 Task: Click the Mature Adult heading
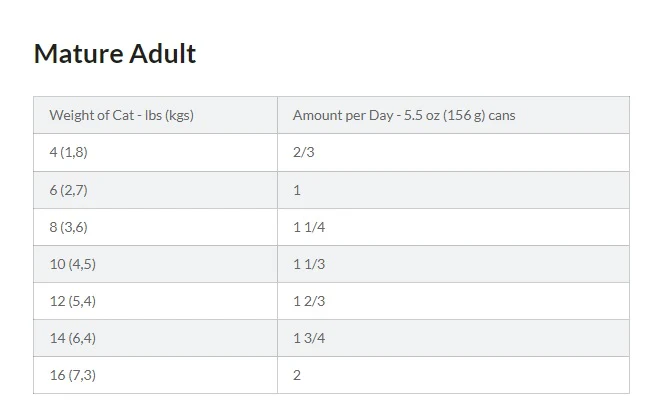point(115,54)
